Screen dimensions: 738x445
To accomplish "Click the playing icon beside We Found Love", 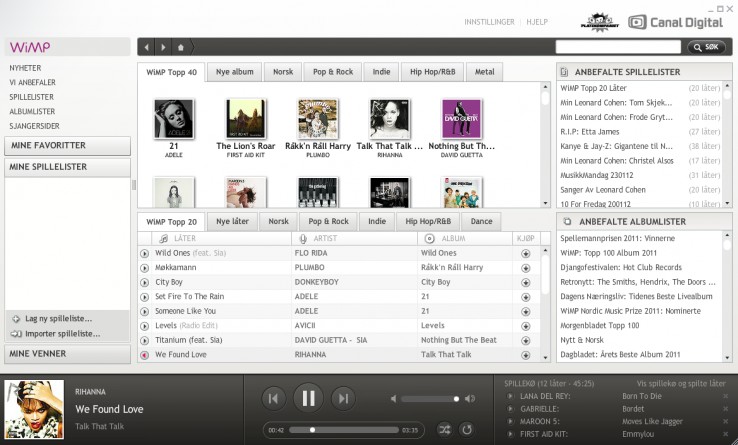I will (144, 355).
